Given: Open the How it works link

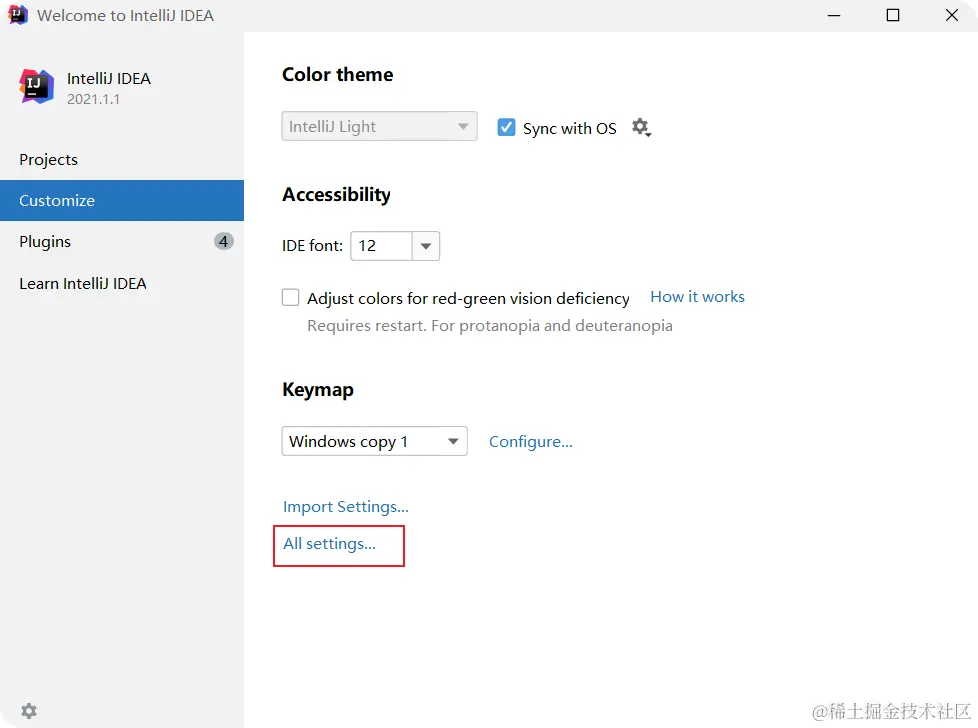Looking at the screenshot, I should 697,296.
